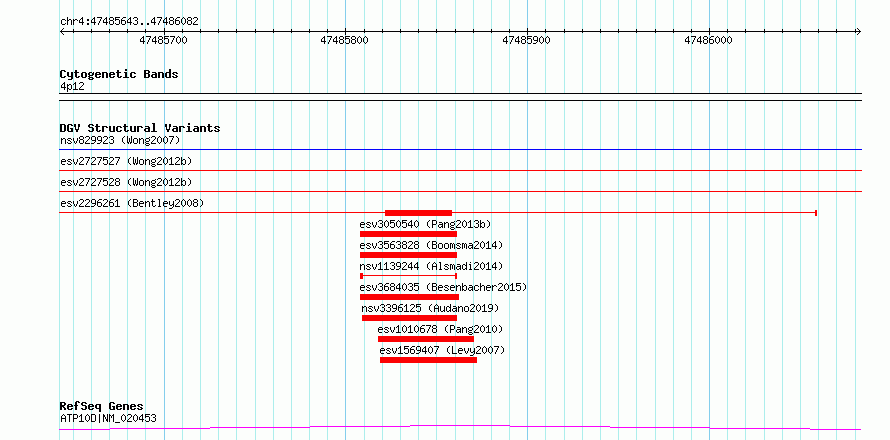Viewport: 890px width, 440px height.
Task: Open variant esv2727528 (Wong2012b) label
Action: (126, 182)
